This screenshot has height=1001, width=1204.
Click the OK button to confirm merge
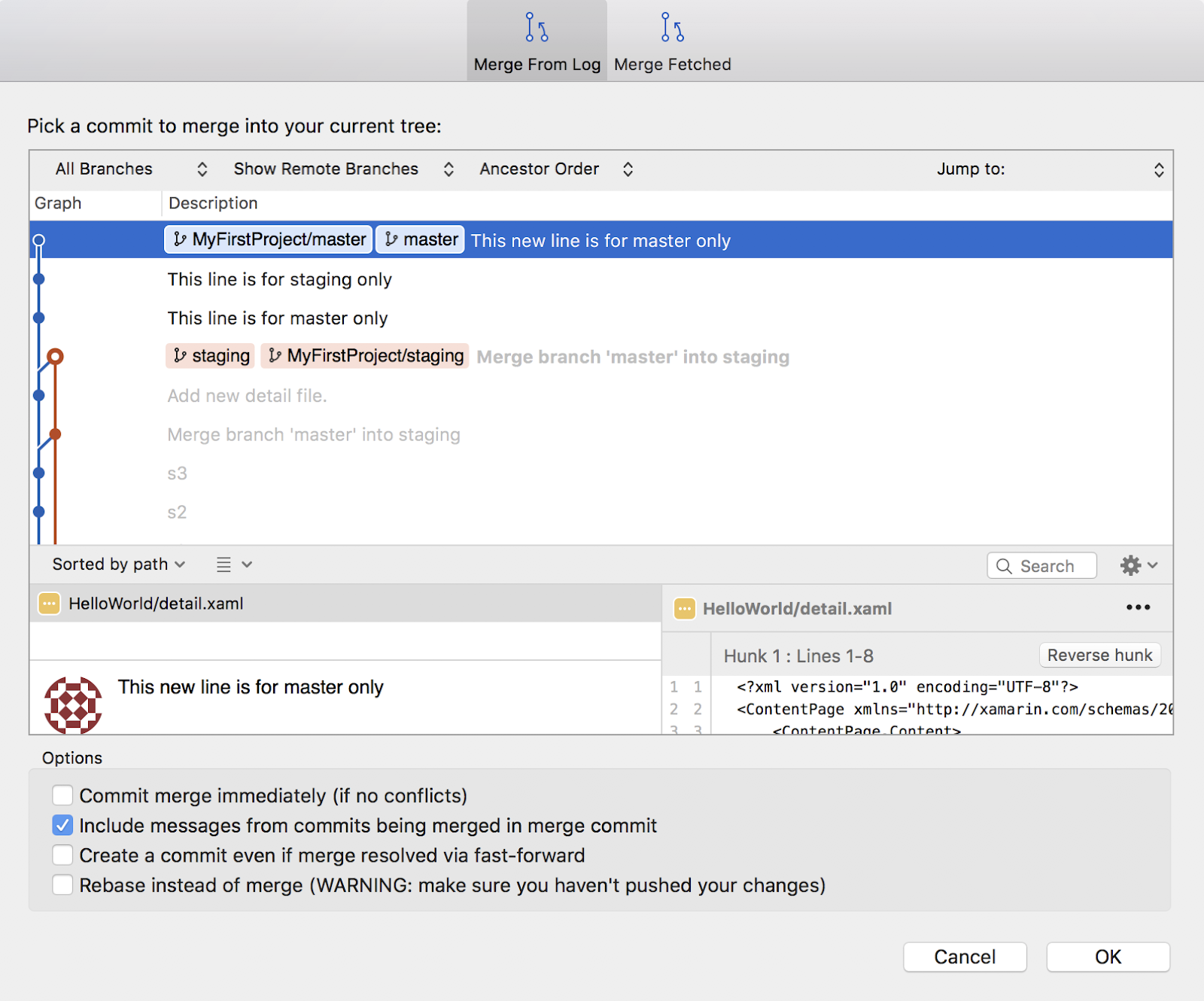point(1107,957)
